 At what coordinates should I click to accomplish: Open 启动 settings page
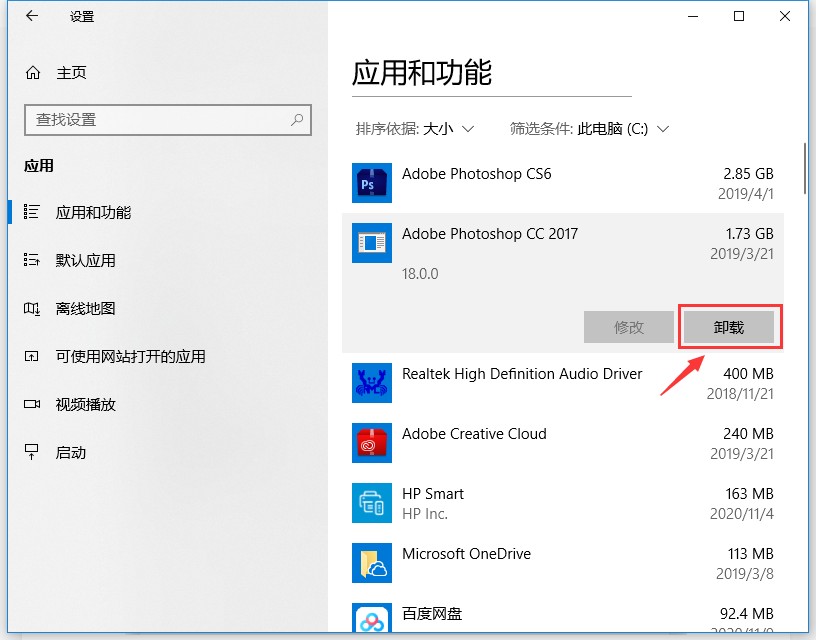click(x=70, y=453)
